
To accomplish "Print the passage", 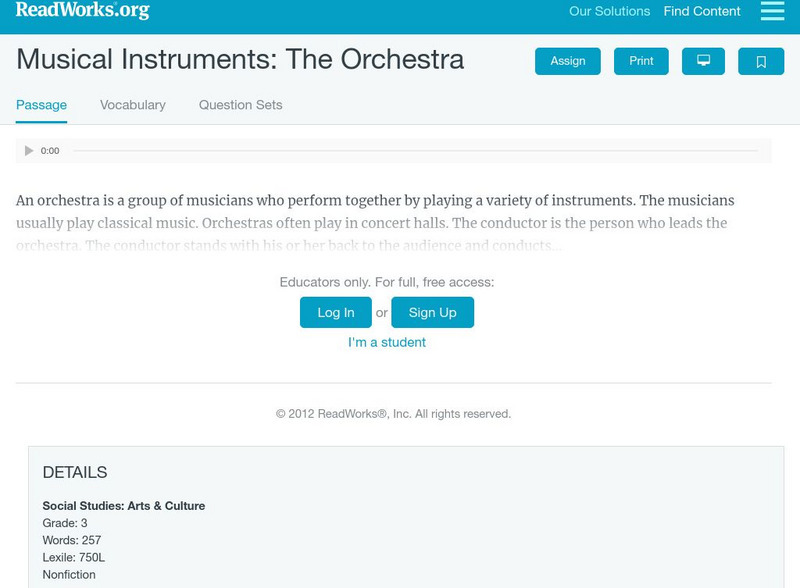I will 641,62.
